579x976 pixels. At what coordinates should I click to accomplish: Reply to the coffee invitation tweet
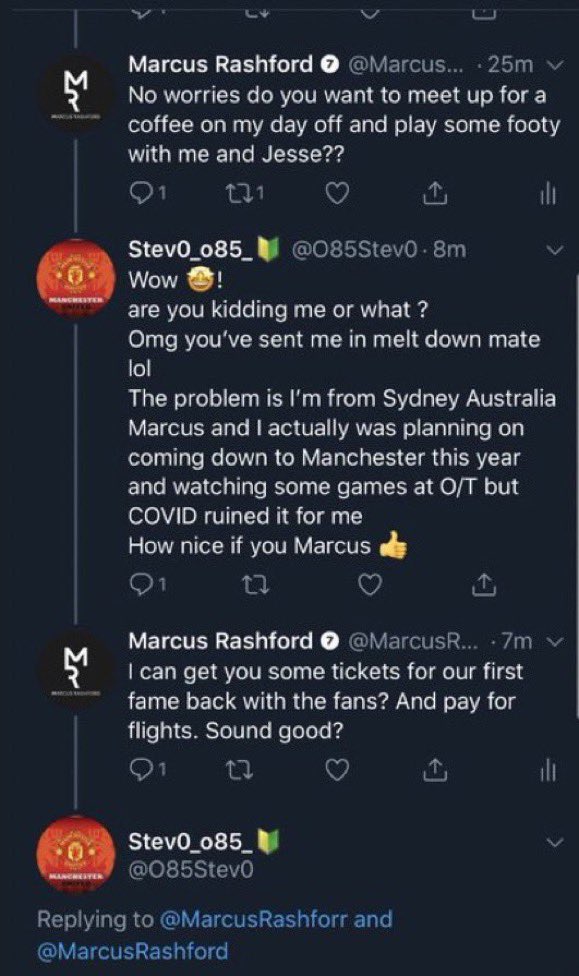[x=147, y=194]
